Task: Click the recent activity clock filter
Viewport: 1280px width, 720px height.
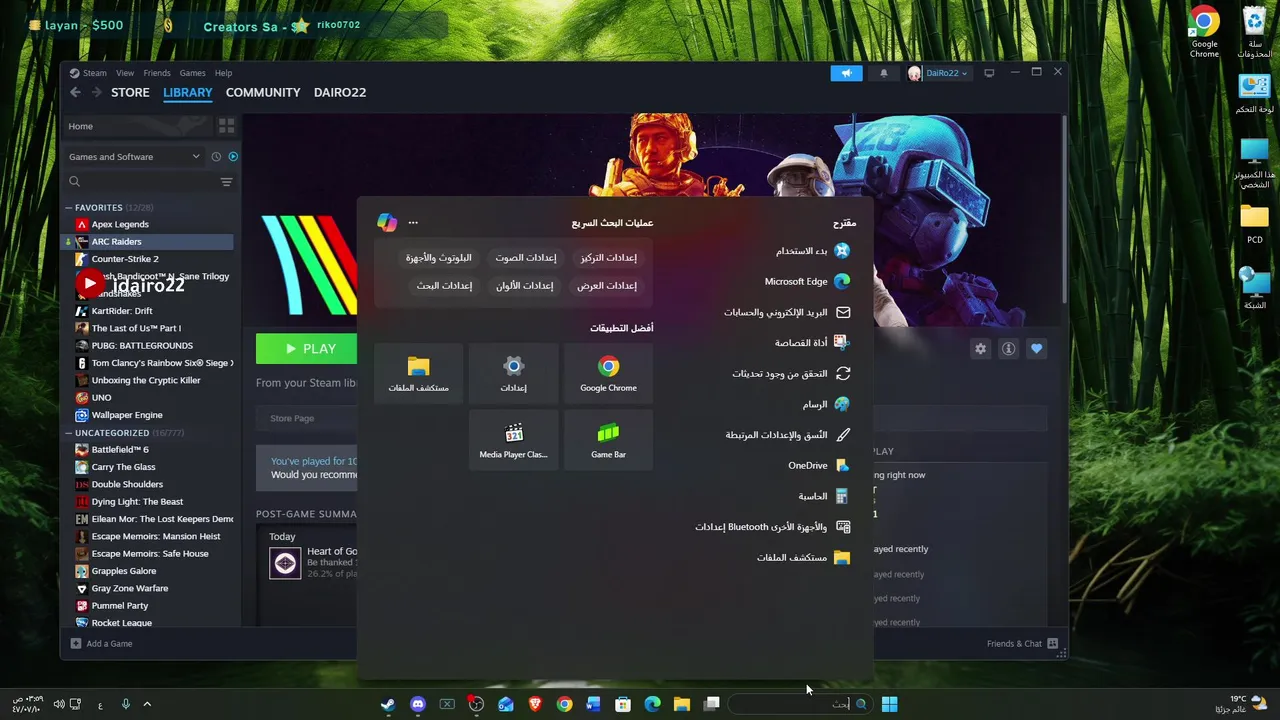Action: [x=216, y=156]
